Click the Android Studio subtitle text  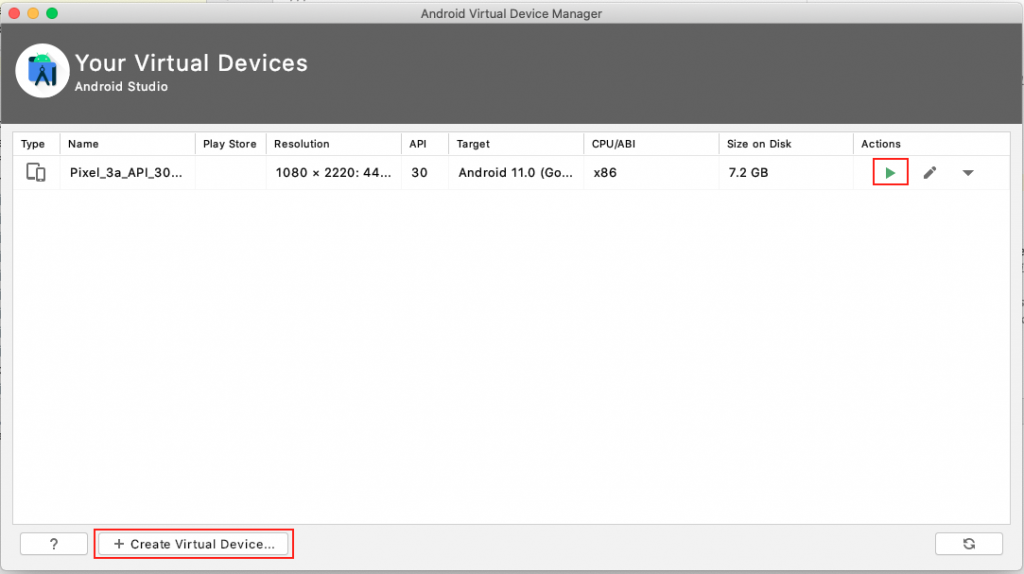[121, 86]
